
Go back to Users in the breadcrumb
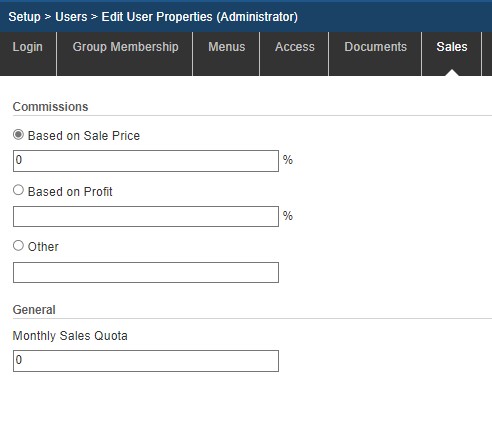pyautogui.click(x=71, y=17)
